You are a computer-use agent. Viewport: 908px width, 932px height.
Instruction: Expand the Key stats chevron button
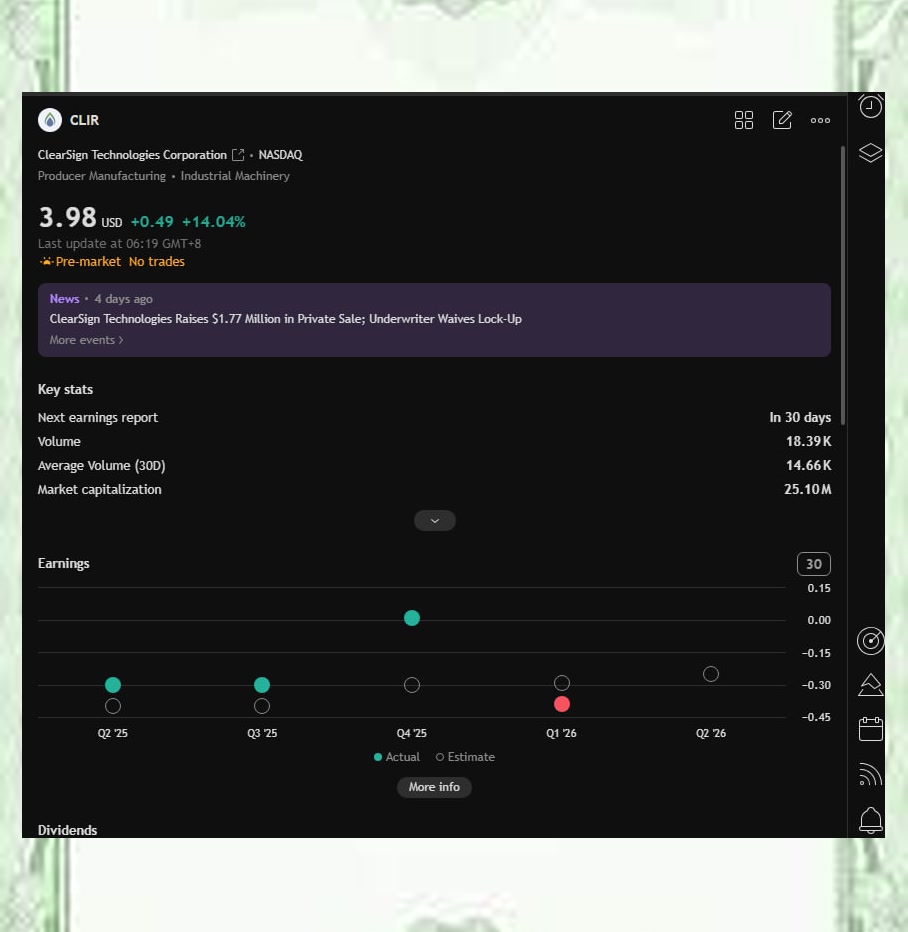pyautogui.click(x=435, y=521)
